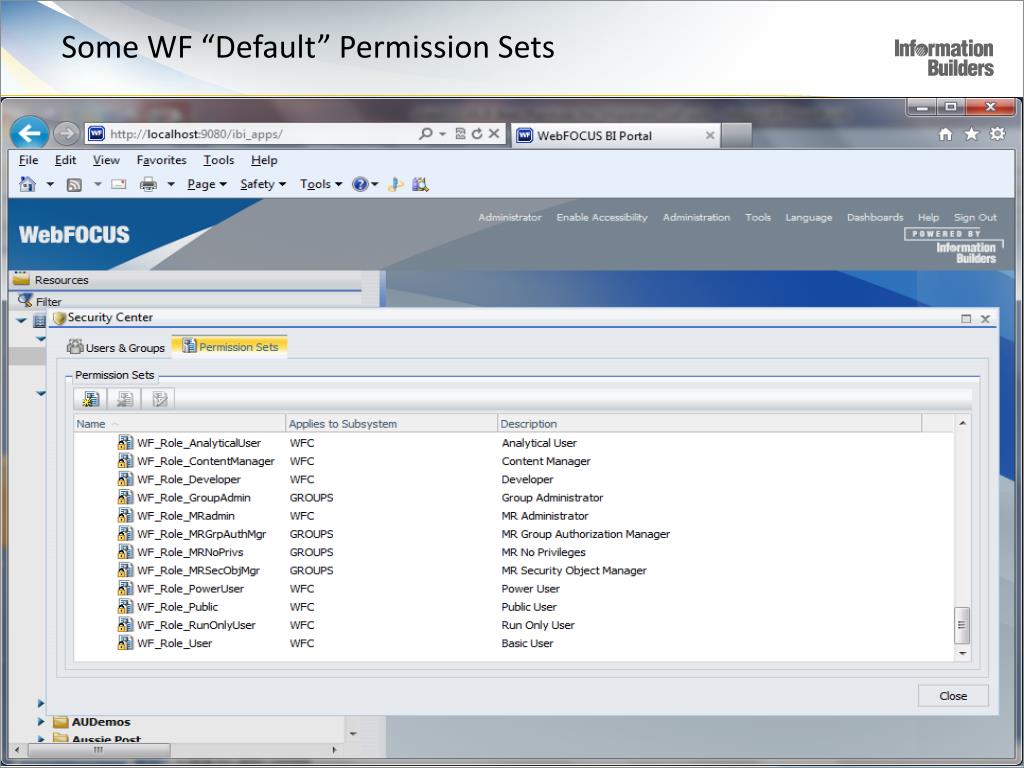This screenshot has width=1024, height=768.
Task: Click the Filter funnel icon in Resources
Action: tap(25, 300)
